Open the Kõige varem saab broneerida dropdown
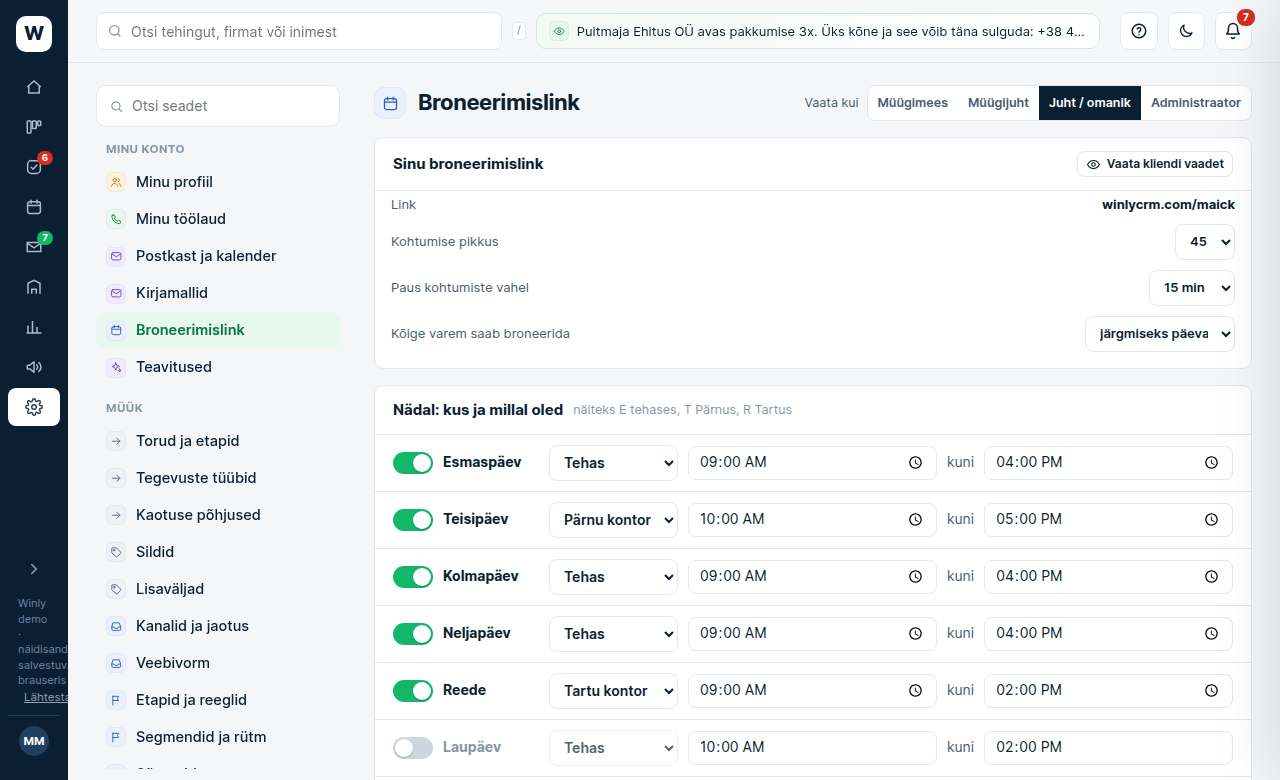Image resolution: width=1280 pixels, height=780 pixels. click(x=1160, y=333)
